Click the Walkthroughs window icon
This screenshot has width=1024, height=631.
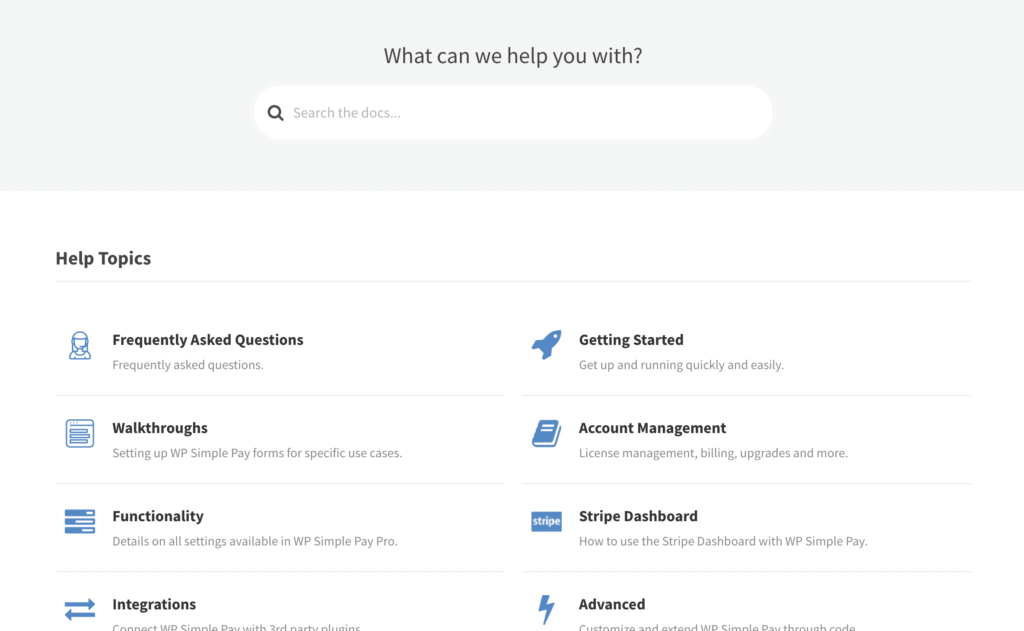80,434
